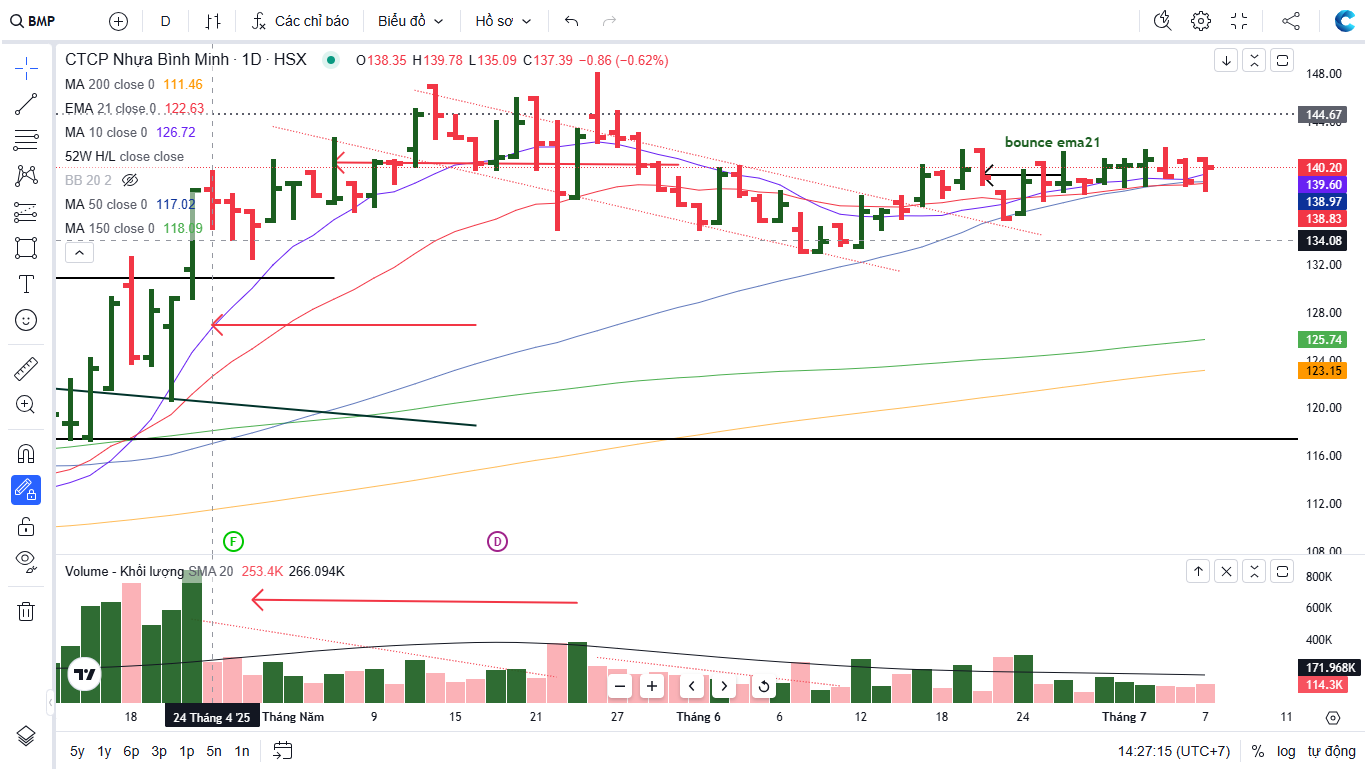
Task: Select the forecasting and measurement tool
Action: 26,212
